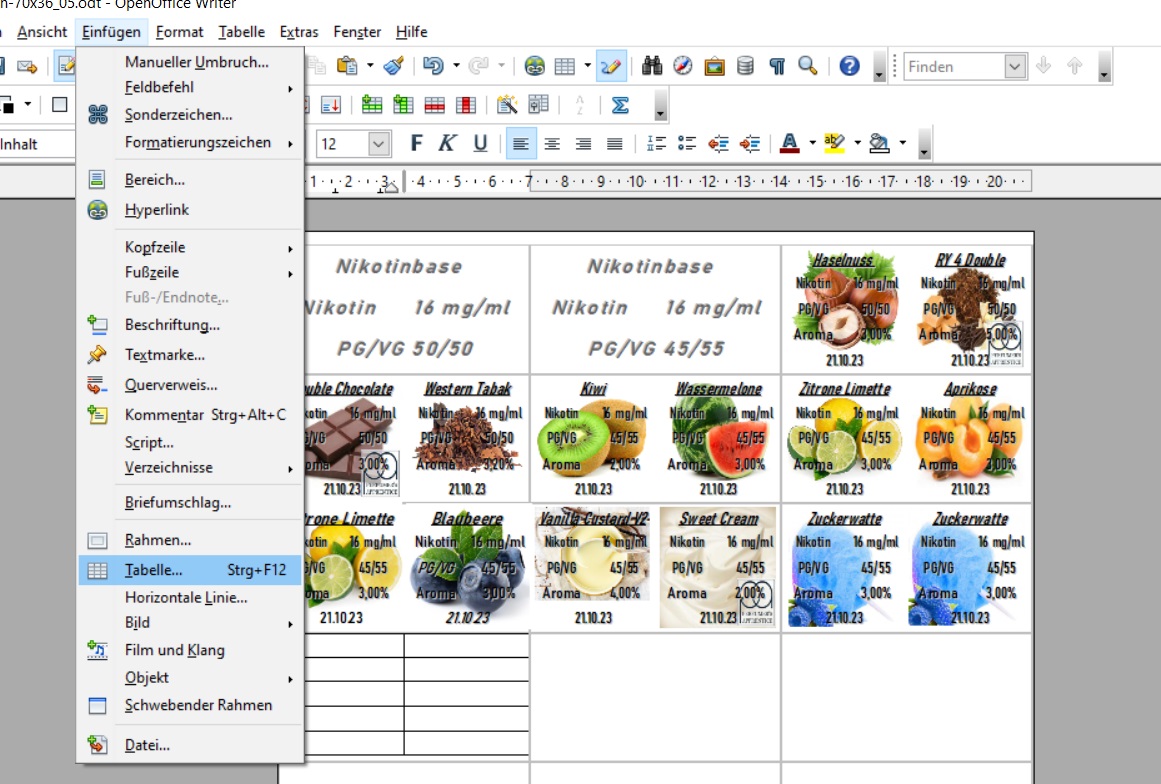Screen dimensions: 1161x784
Task: Toggle bold formatting (F button)
Action: click(x=416, y=143)
